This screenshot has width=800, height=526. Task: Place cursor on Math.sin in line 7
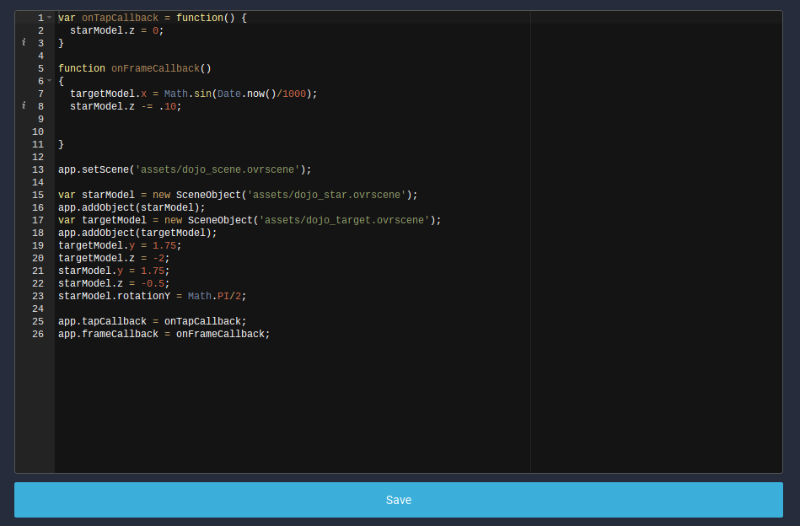(x=188, y=93)
